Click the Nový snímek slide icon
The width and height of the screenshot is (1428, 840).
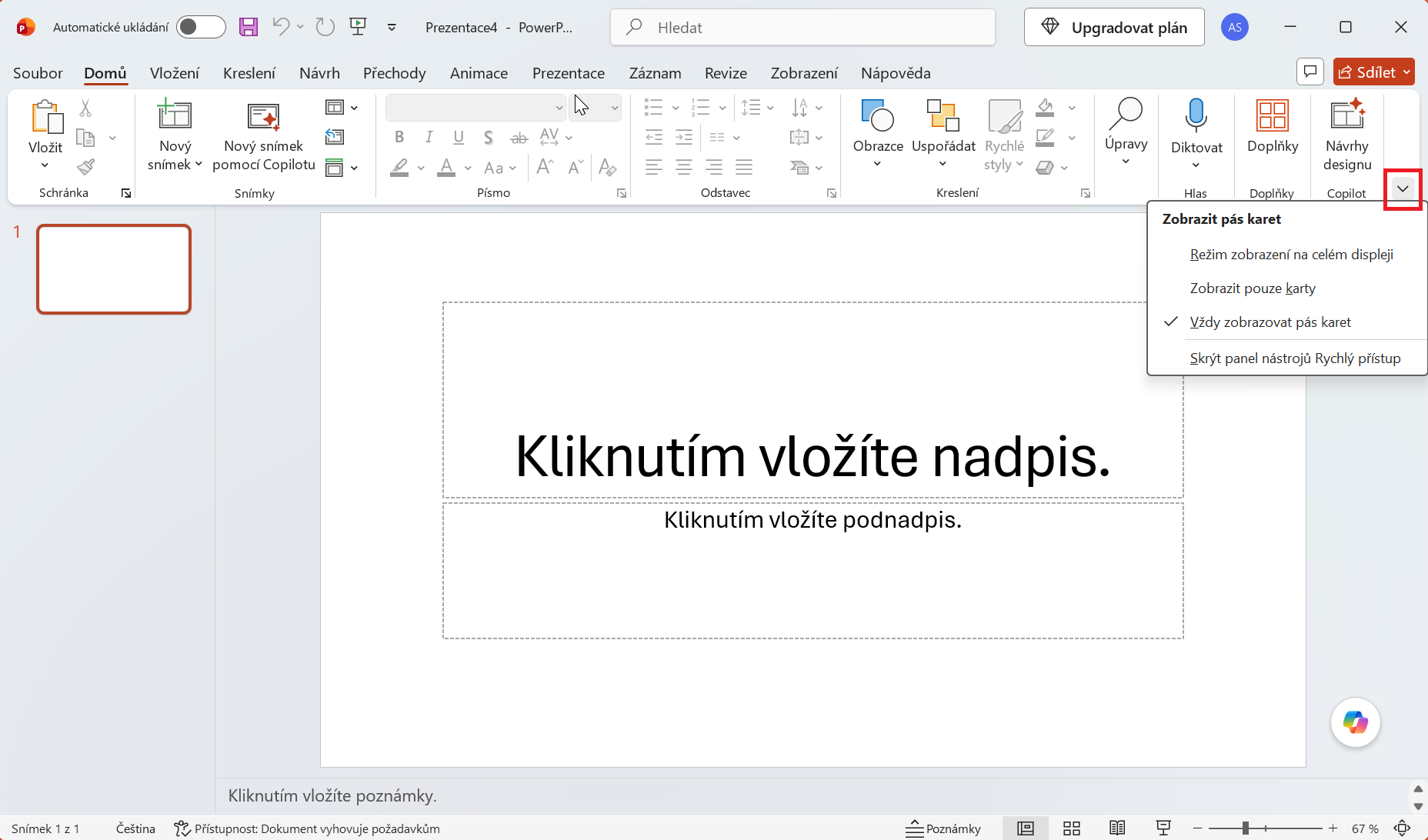175,114
